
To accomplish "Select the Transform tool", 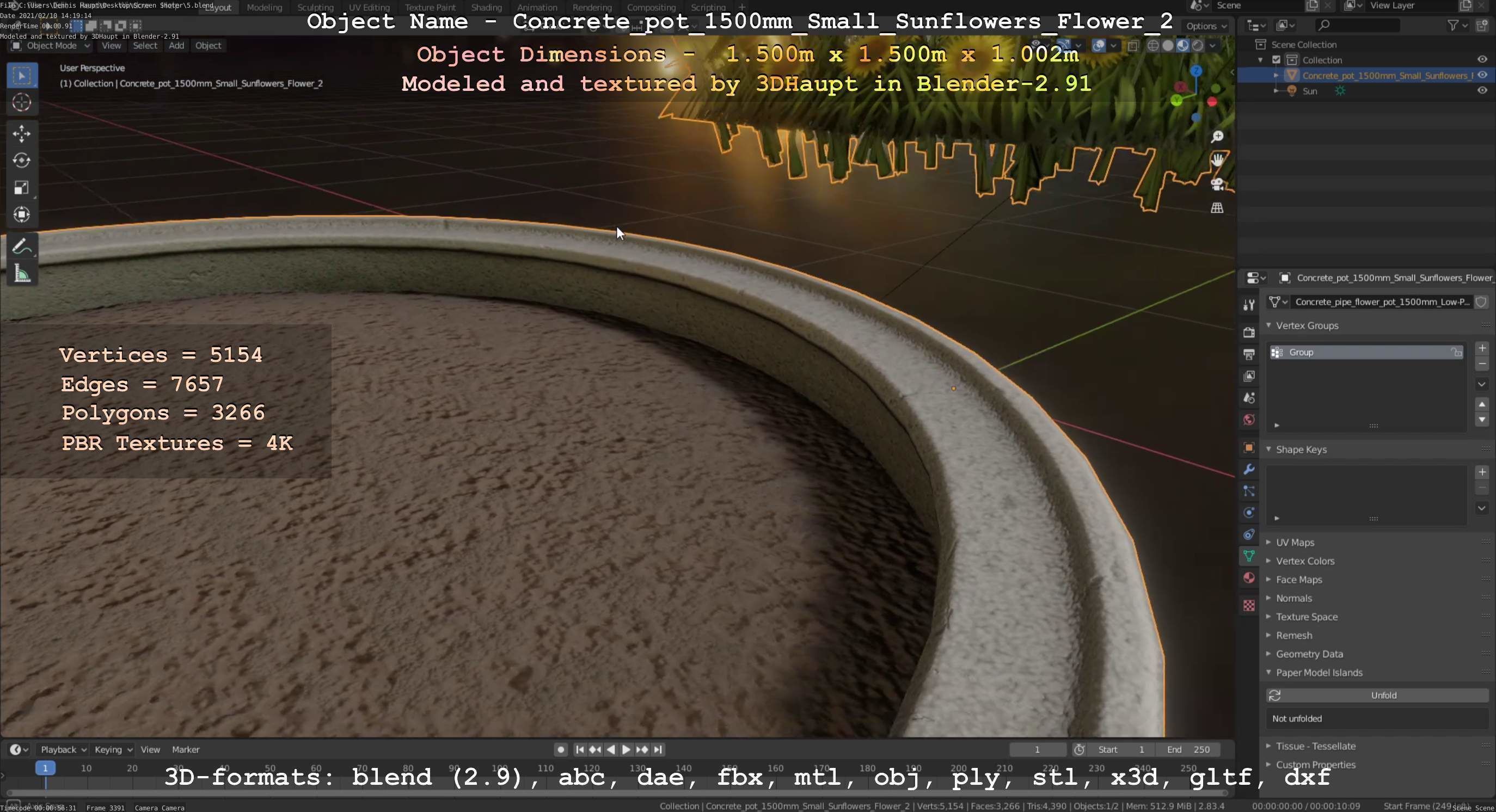I will click(21, 215).
